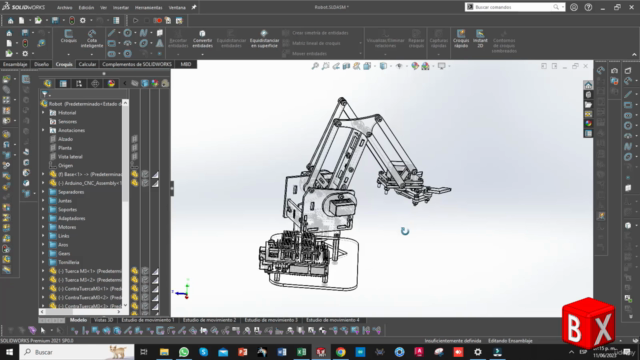Toggle hide/show for Arduino_CNC_Assembly row
The width and height of the screenshot is (640, 360).
tap(134, 183)
